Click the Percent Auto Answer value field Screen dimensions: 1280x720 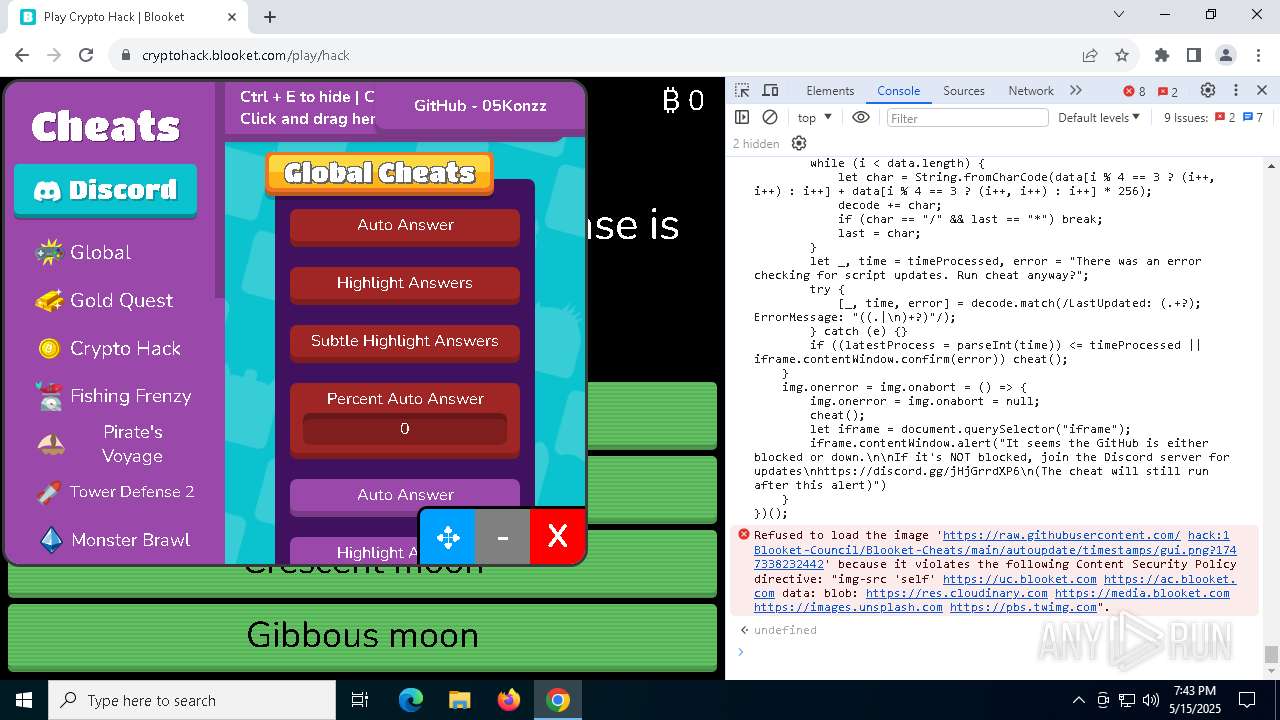point(405,429)
